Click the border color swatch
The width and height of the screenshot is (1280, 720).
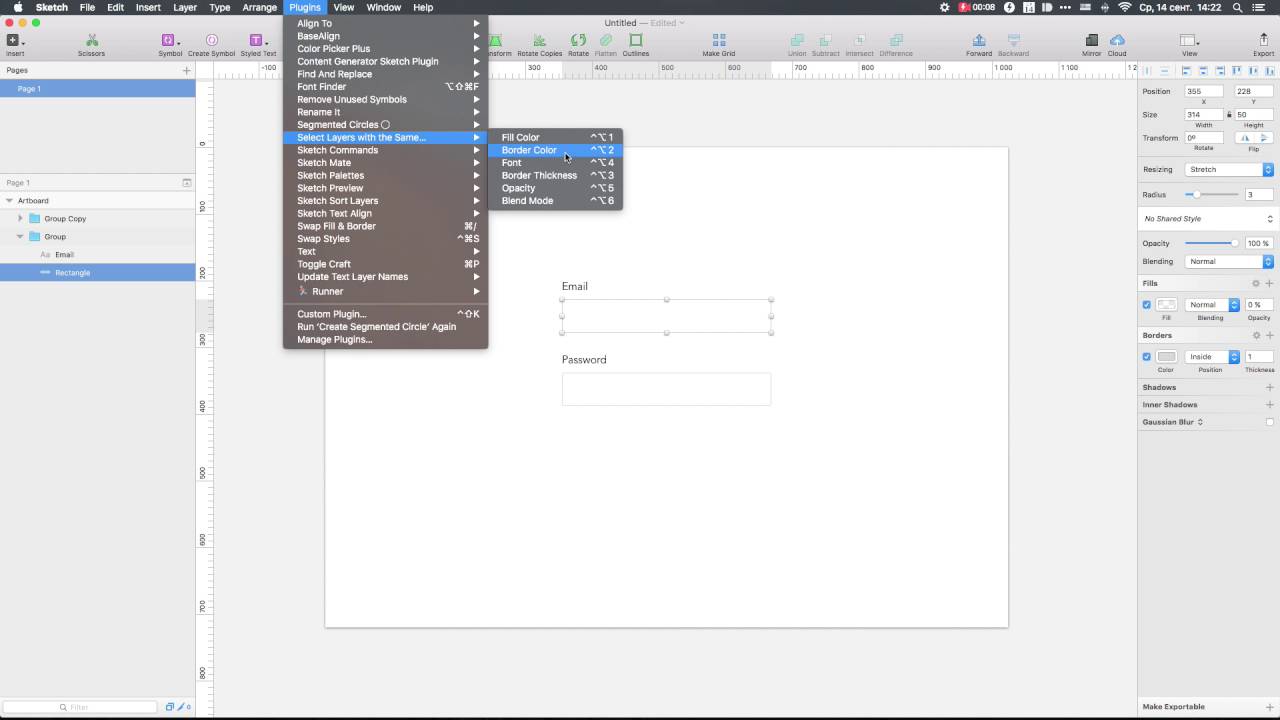[x=1166, y=357]
